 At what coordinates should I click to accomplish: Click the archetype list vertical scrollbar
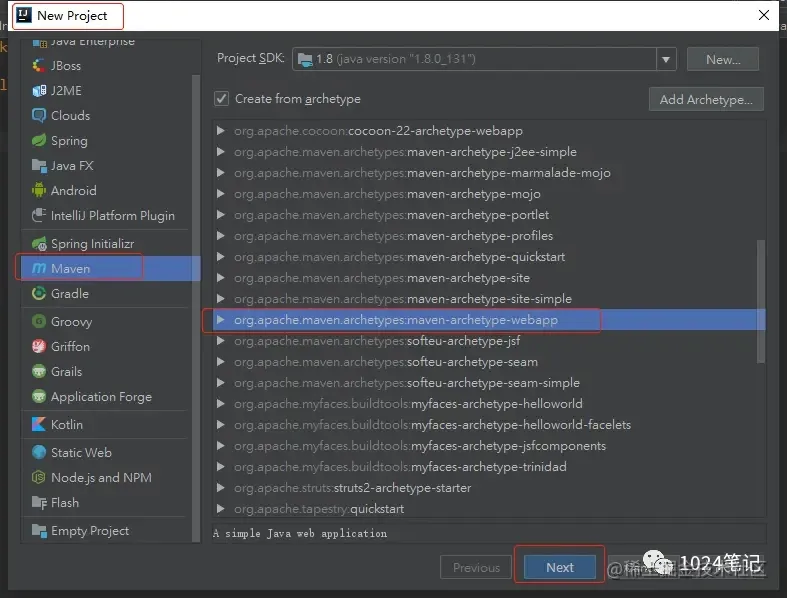click(x=761, y=301)
